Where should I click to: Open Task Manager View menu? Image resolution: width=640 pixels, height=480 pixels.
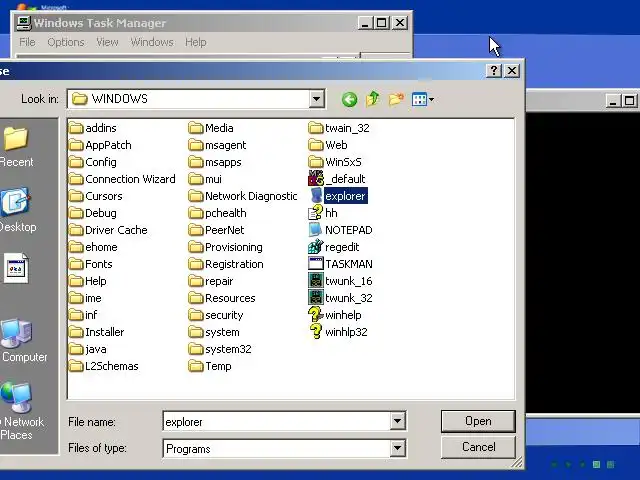(107, 42)
